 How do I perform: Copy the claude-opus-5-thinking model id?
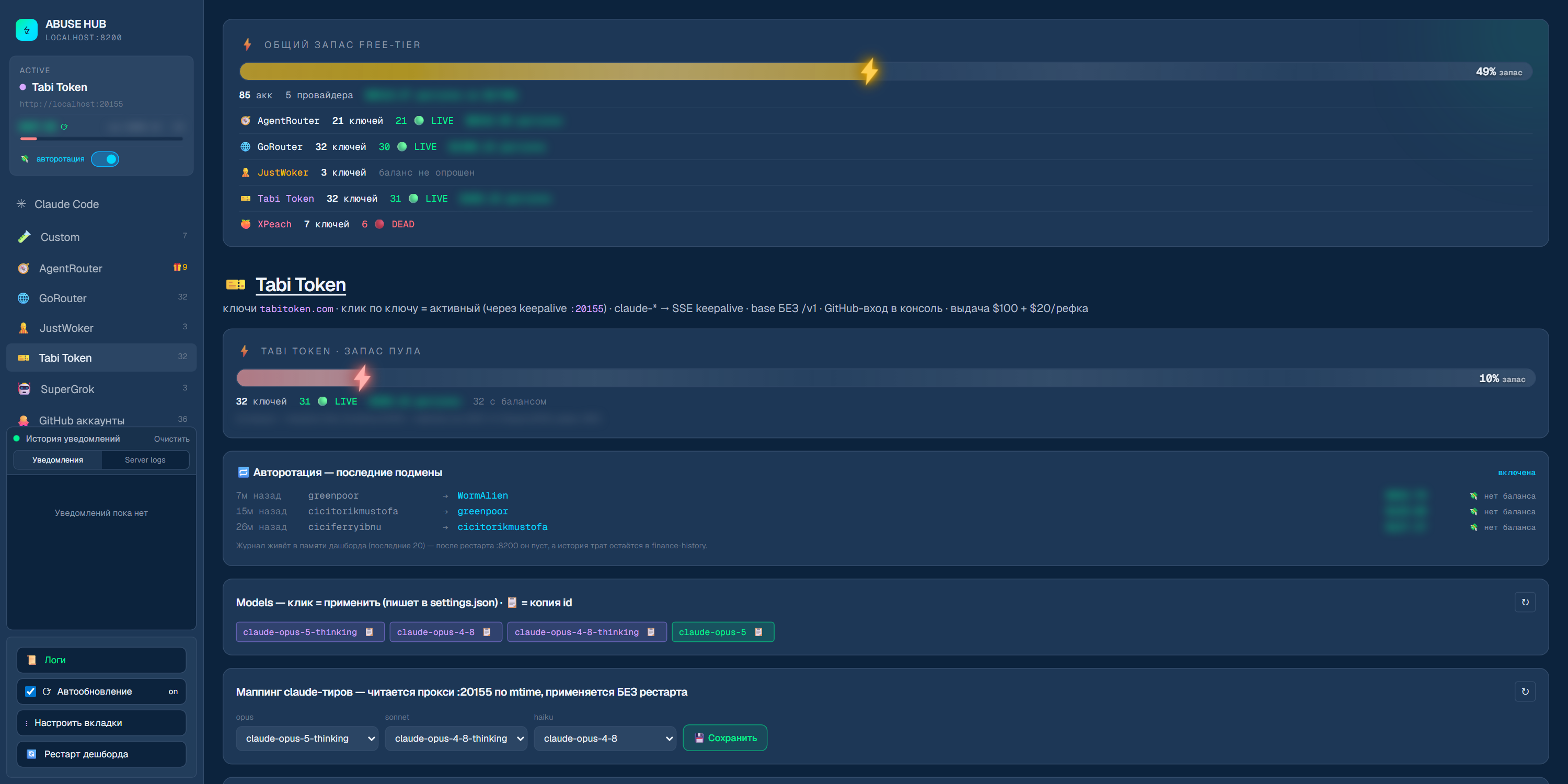tap(369, 632)
